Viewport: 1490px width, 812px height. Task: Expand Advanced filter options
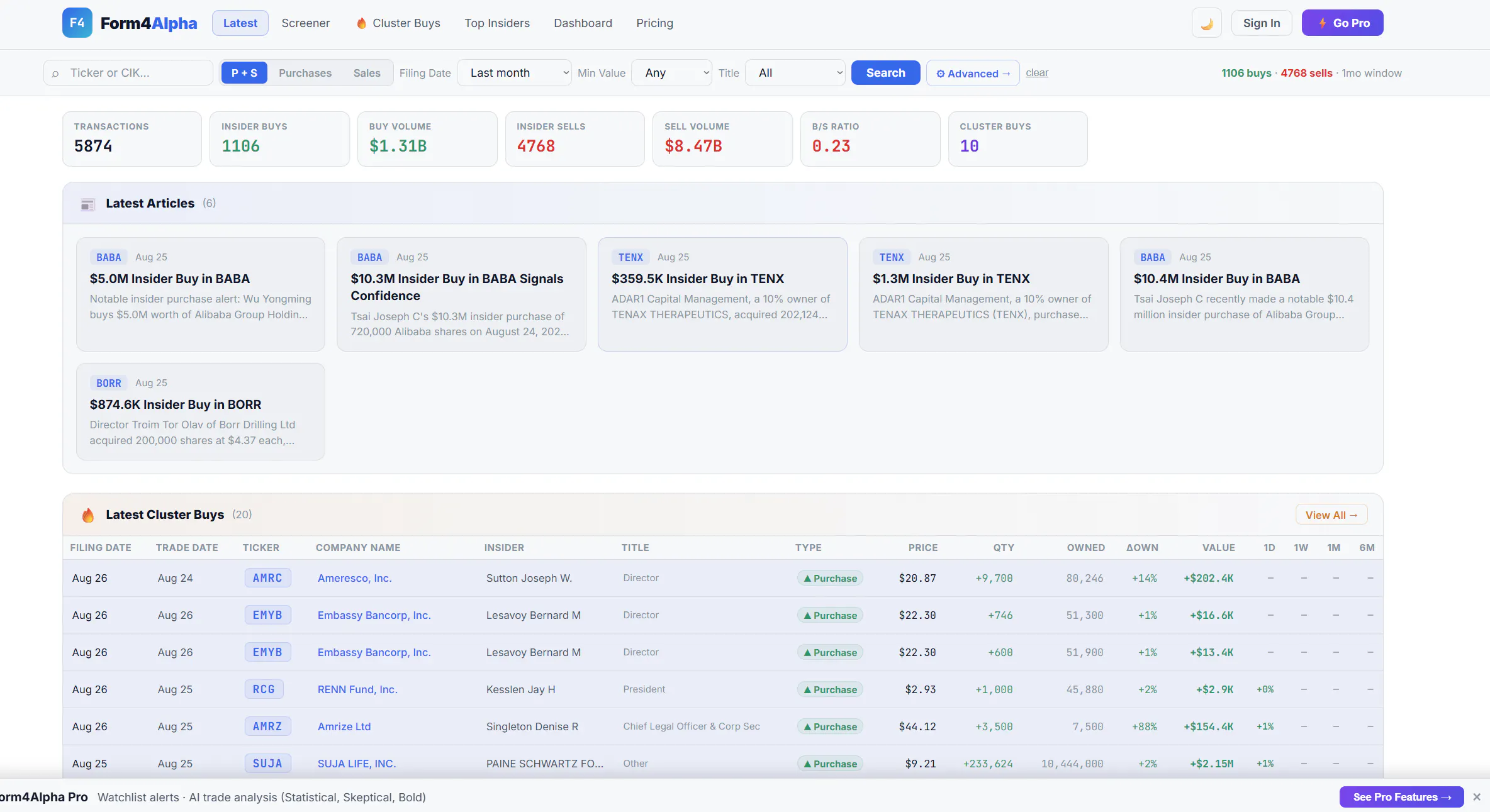(973, 74)
